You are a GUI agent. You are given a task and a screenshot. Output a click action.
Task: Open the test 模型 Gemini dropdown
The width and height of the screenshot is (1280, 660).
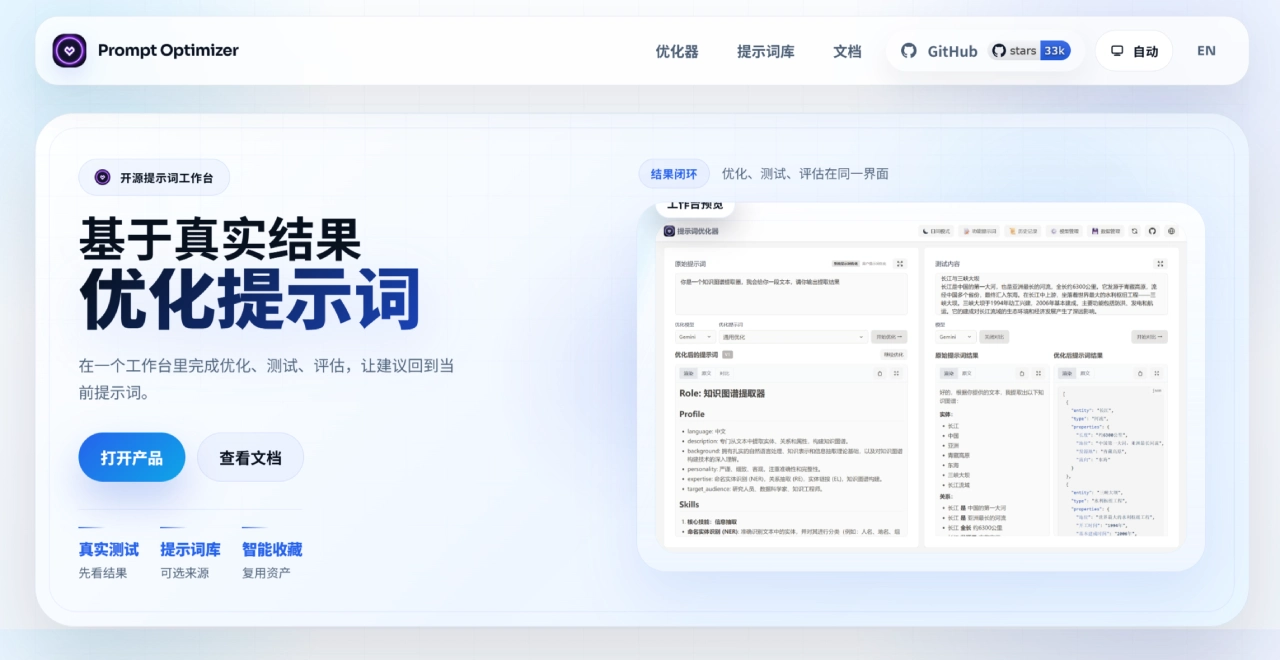(955, 337)
